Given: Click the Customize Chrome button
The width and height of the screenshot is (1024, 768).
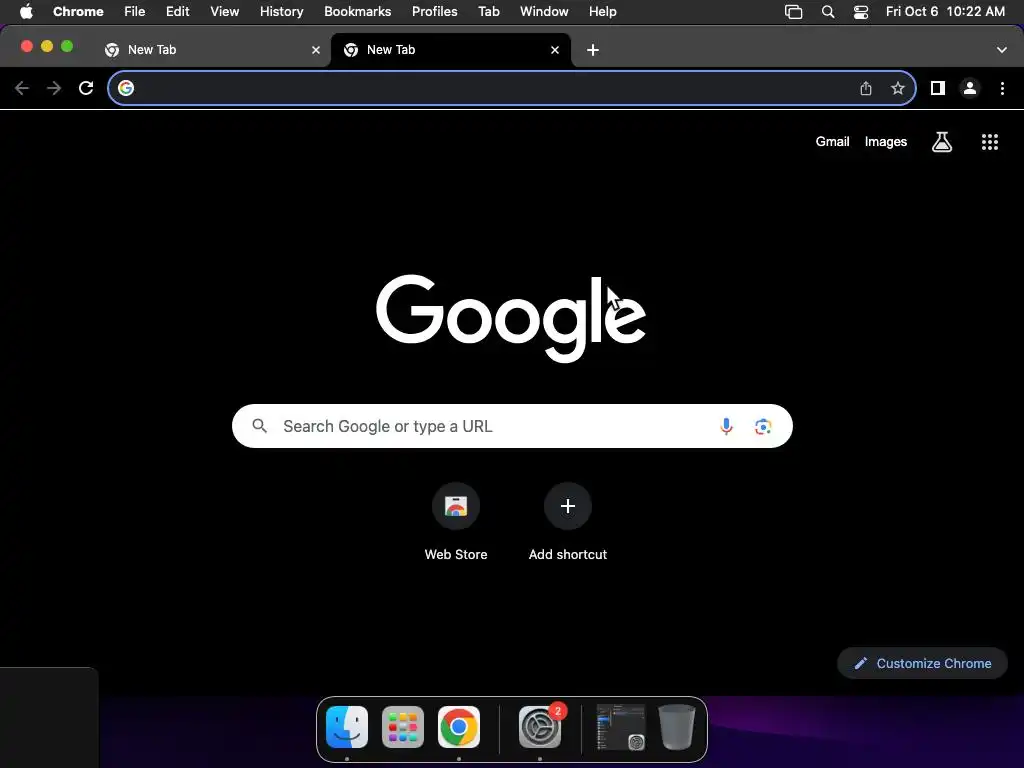Looking at the screenshot, I should point(923,664).
